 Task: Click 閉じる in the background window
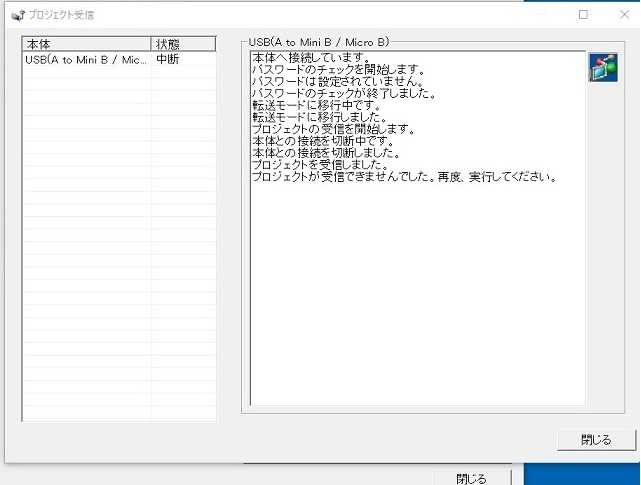pos(471,478)
